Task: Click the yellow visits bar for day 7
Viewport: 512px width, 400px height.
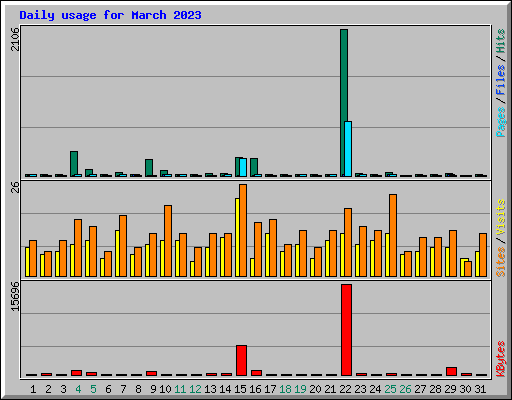Action: pyautogui.click(x=117, y=253)
